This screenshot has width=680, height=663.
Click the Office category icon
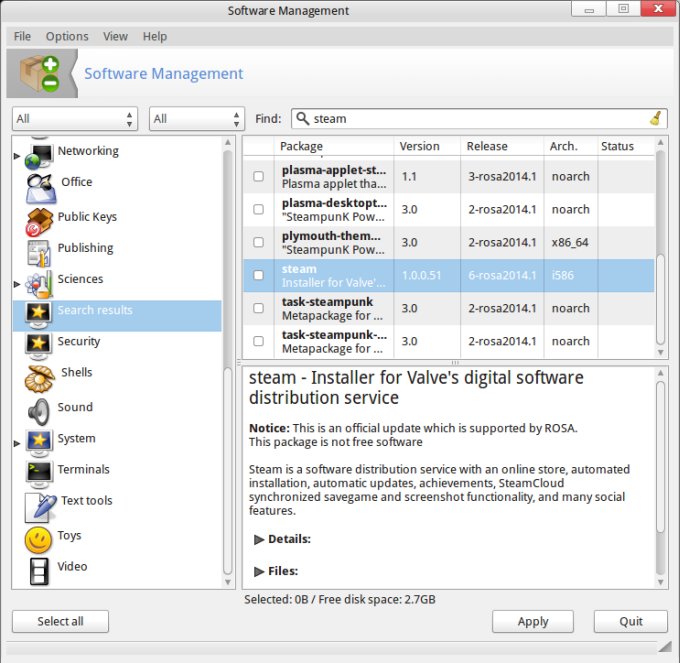(x=40, y=188)
